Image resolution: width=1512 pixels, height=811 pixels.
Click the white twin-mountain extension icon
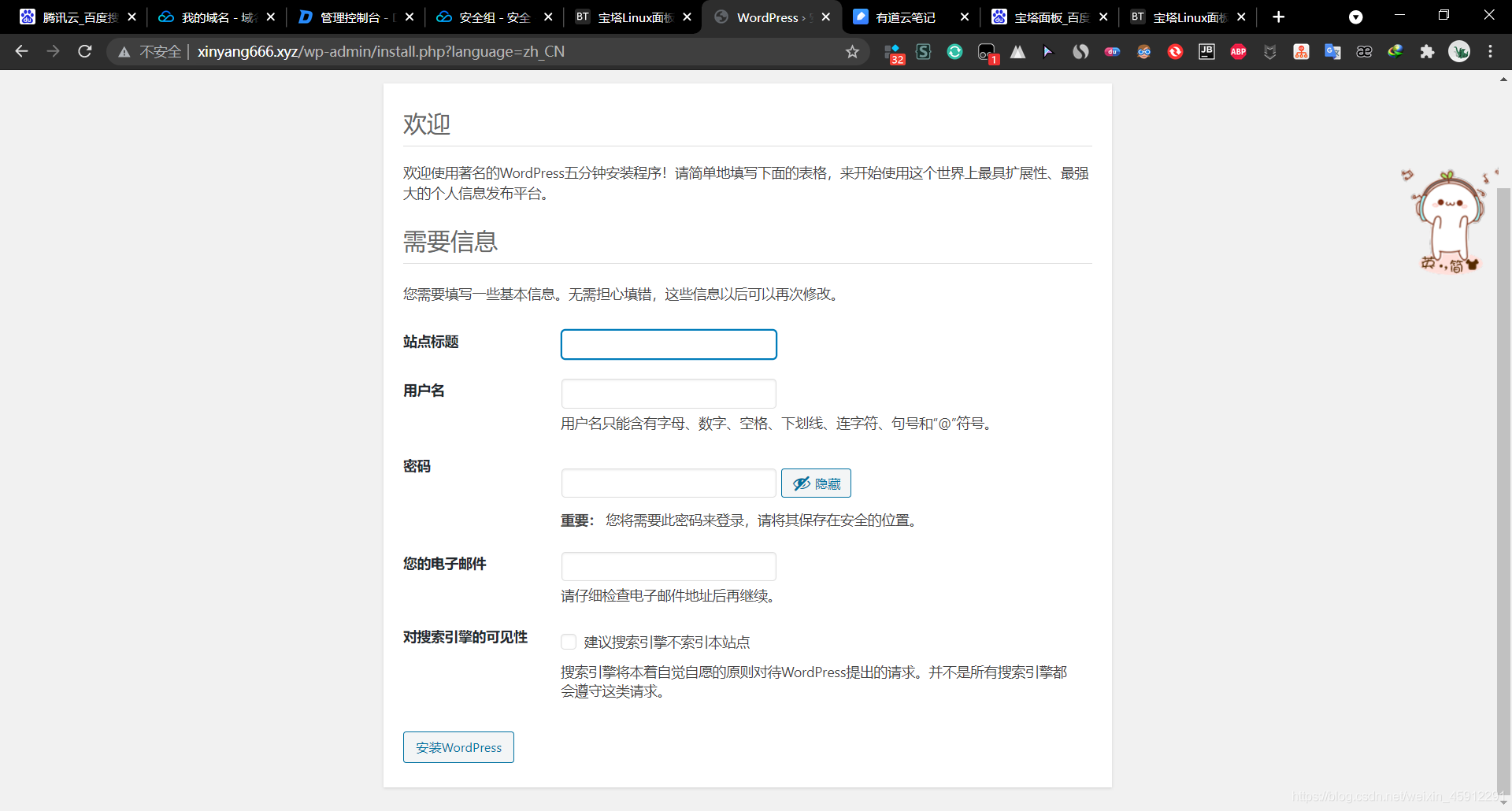click(x=1018, y=52)
